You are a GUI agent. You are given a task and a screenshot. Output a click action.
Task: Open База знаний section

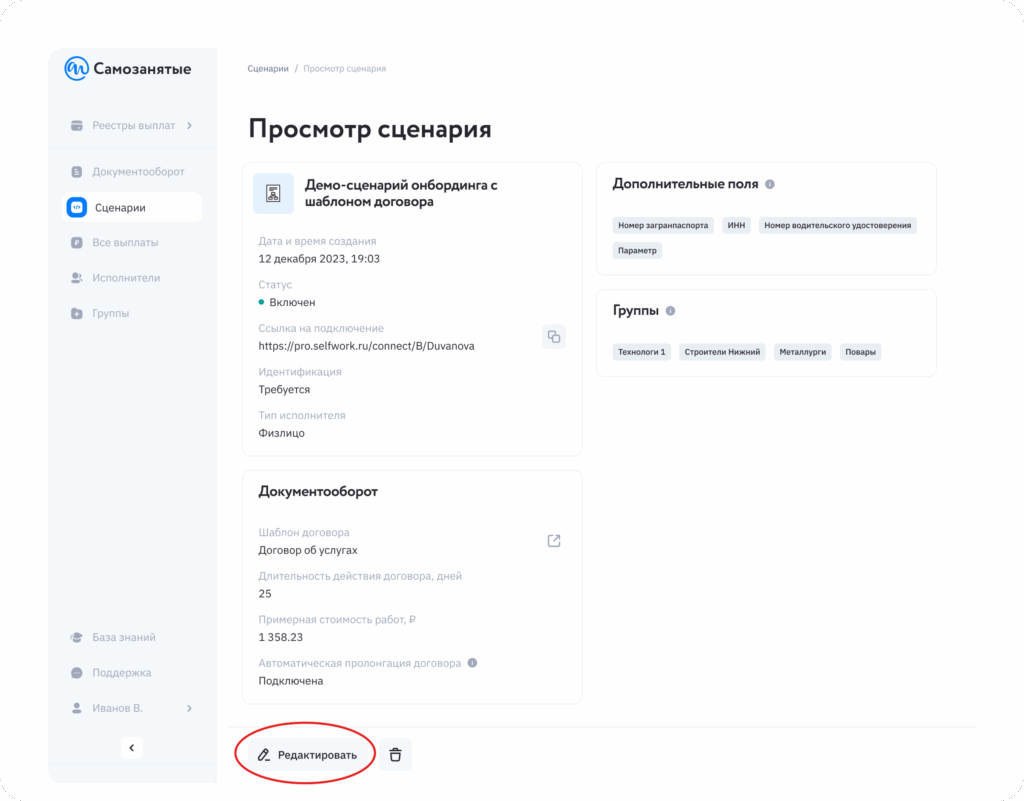pyautogui.click(x=124, y=638)
